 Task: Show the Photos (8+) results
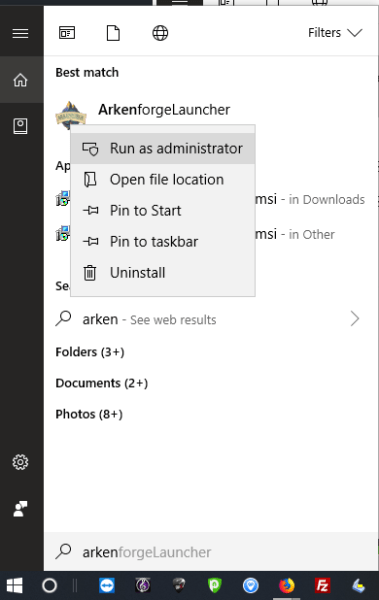pos(89,414)
